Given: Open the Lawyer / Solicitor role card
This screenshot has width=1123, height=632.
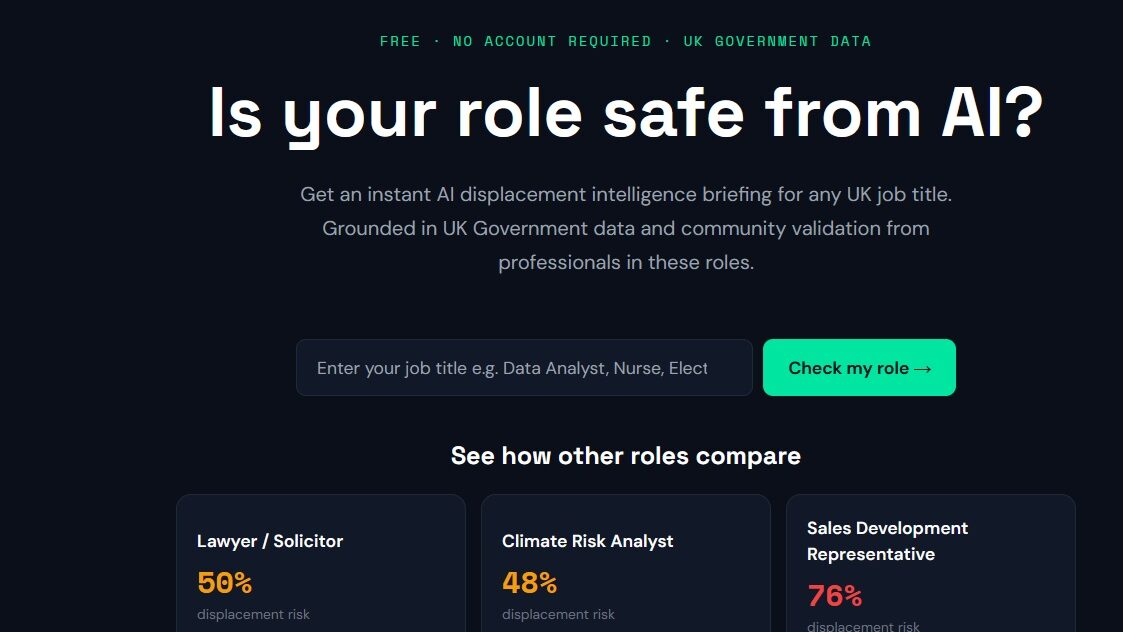Looking at the screenshot, I should click(x=320, y=560).
